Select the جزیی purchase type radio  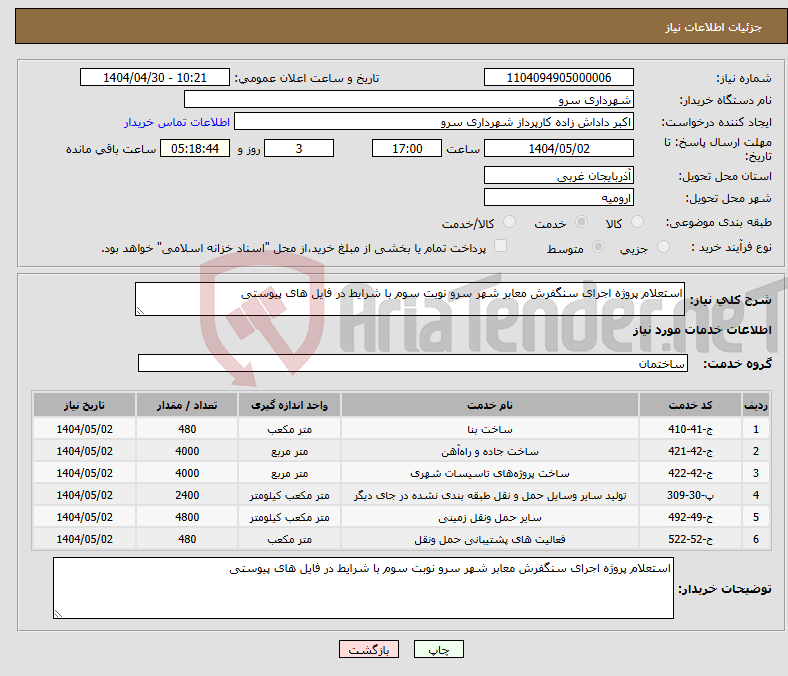[663, 246]
